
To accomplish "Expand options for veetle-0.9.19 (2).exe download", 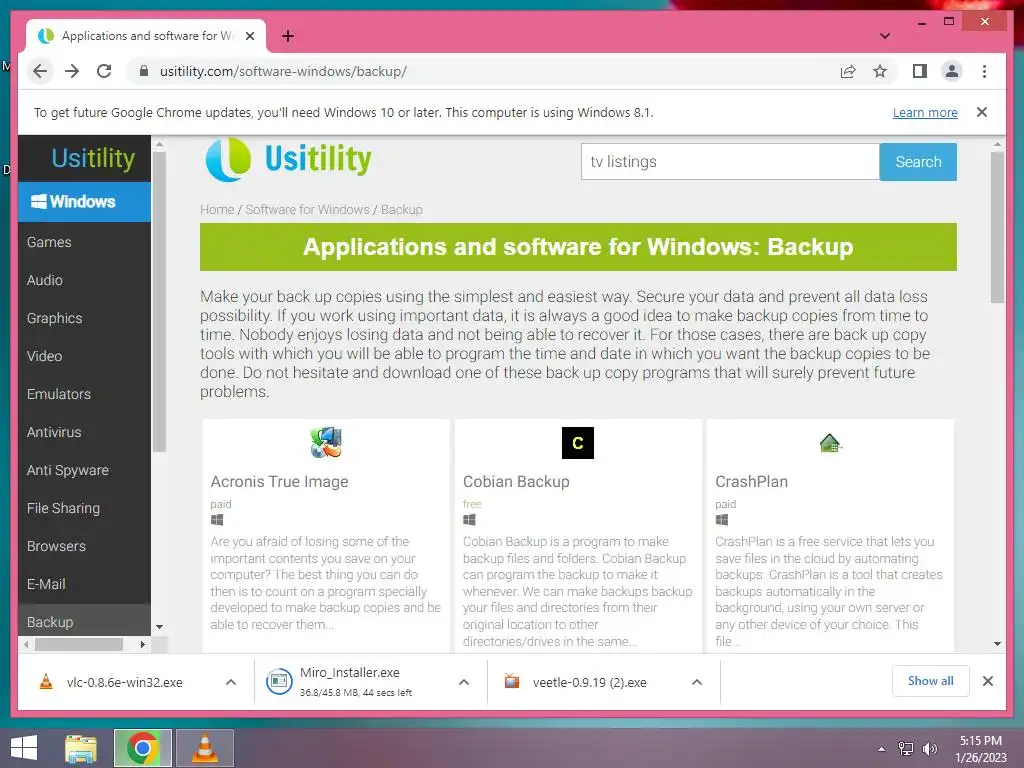I will [697, 682].
